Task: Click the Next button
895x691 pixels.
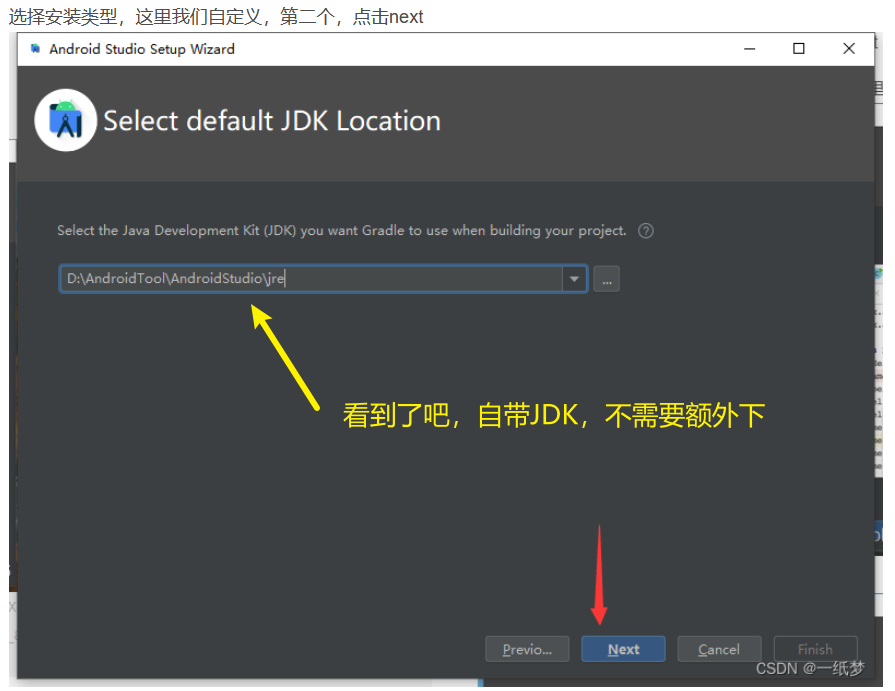Action: pyautogui.click(x=623, y=649)
